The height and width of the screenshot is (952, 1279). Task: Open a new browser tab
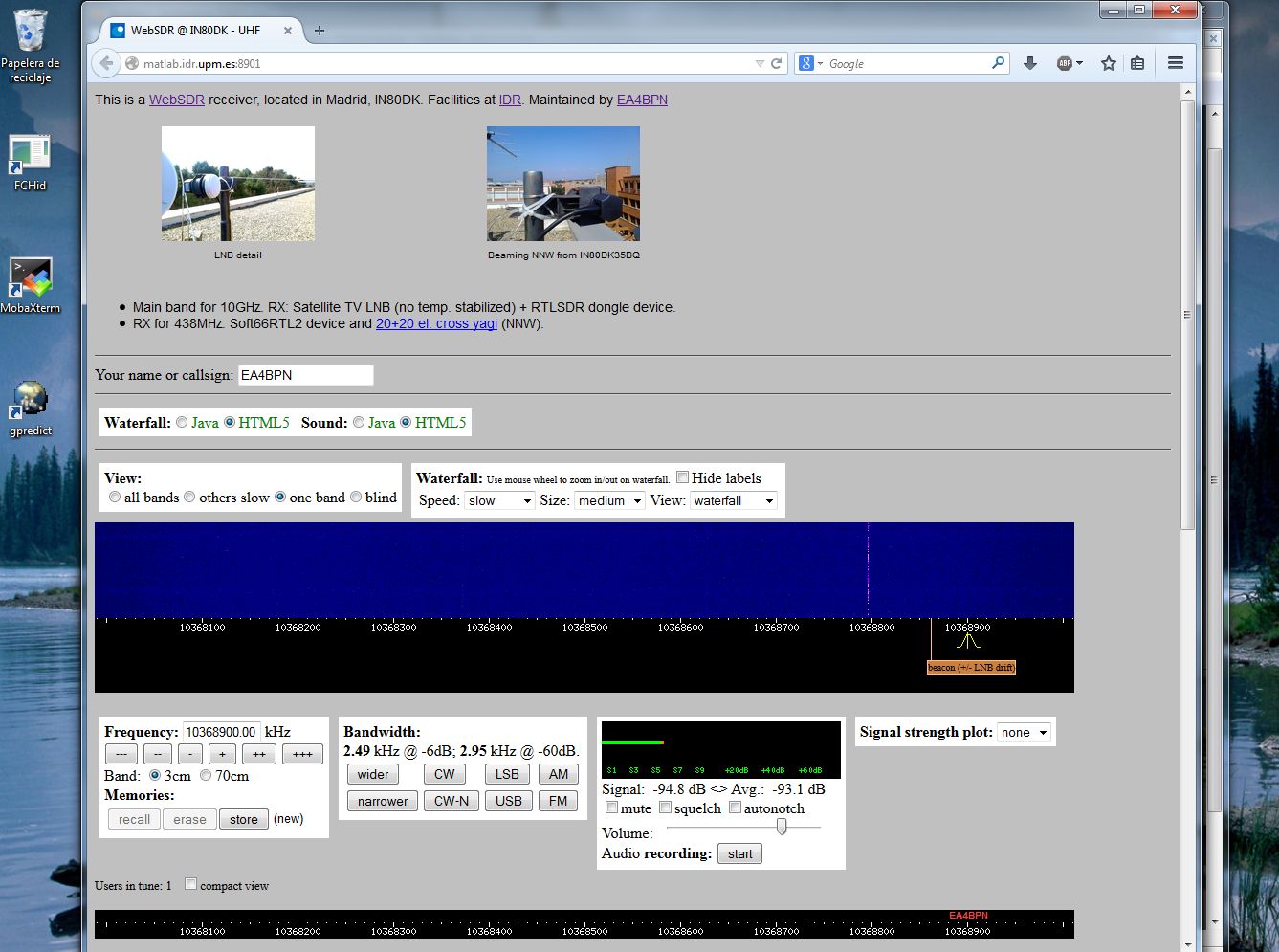pos(320,31)
